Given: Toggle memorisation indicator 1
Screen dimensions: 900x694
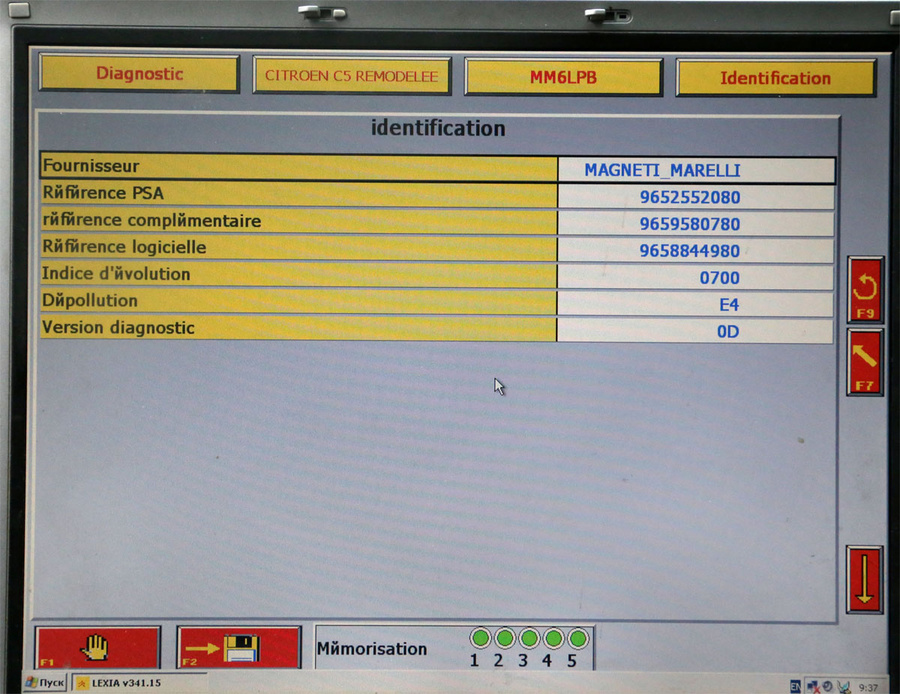Looking at the screenshot, I should click(x=480, y=638).
